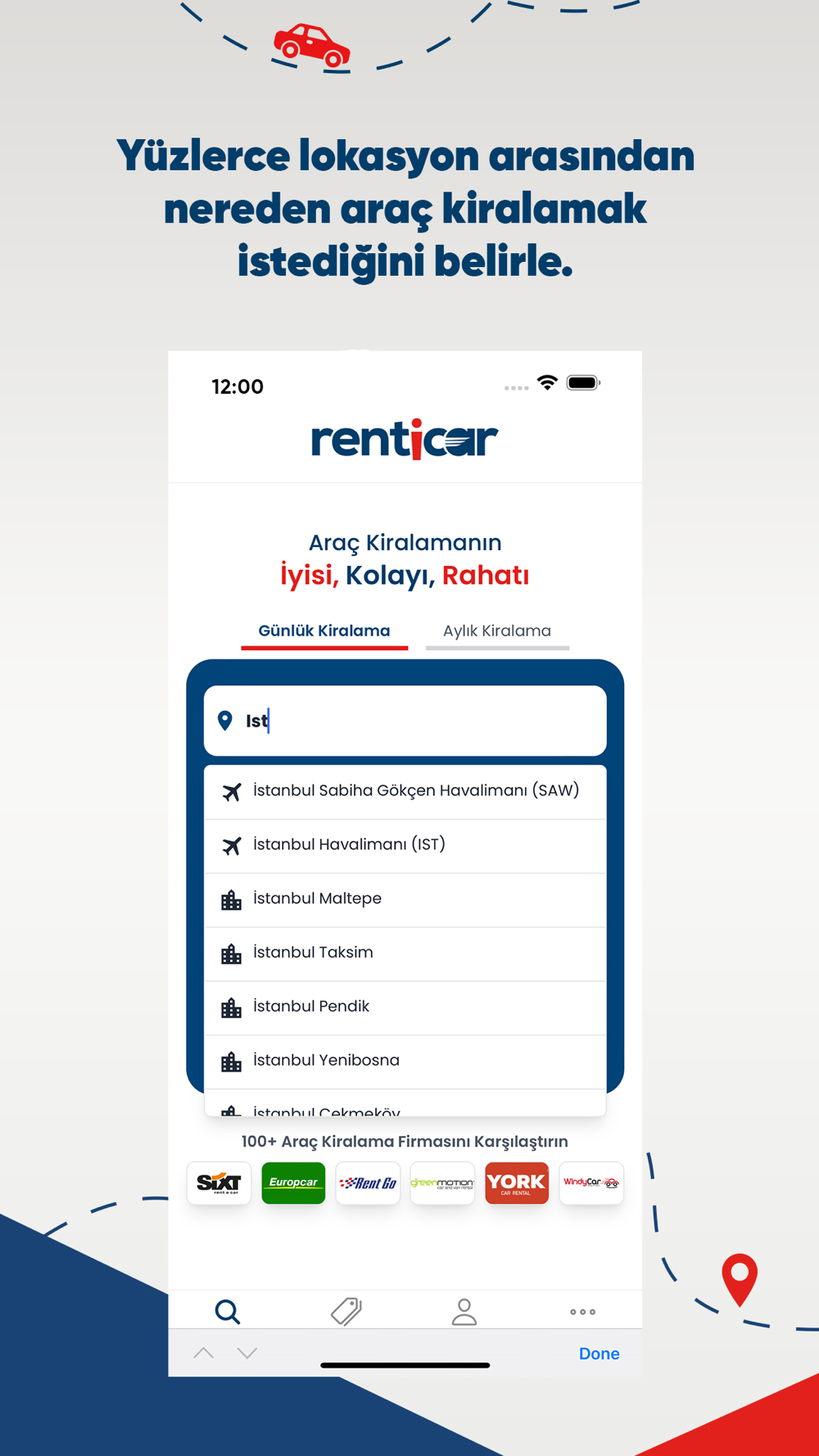This screenshot has height=1456, width=819.
Task: Open the profile icon in bottom bar
Action: point(464,1312)
